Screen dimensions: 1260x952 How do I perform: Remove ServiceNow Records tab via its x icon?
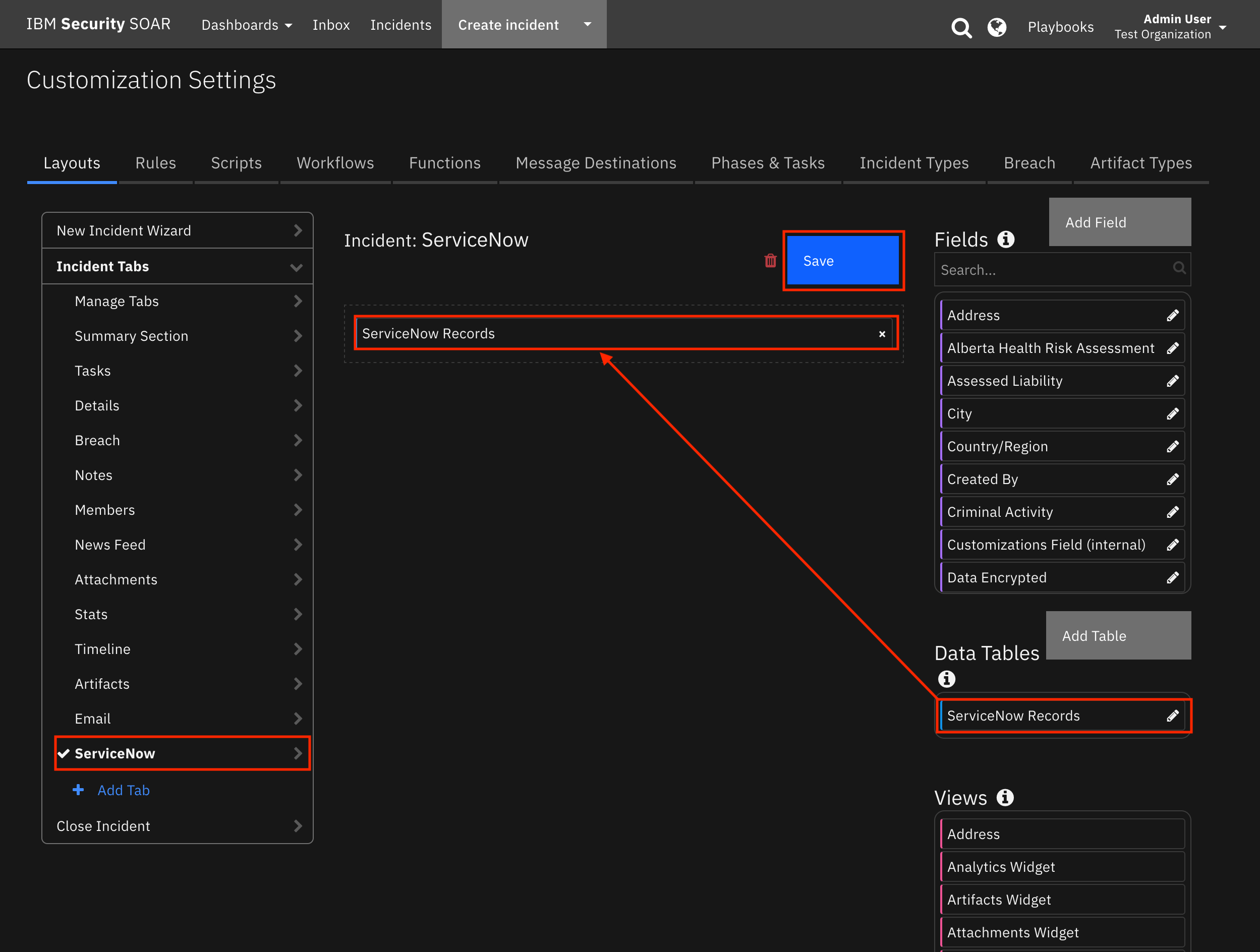click(x=882, y=334)
